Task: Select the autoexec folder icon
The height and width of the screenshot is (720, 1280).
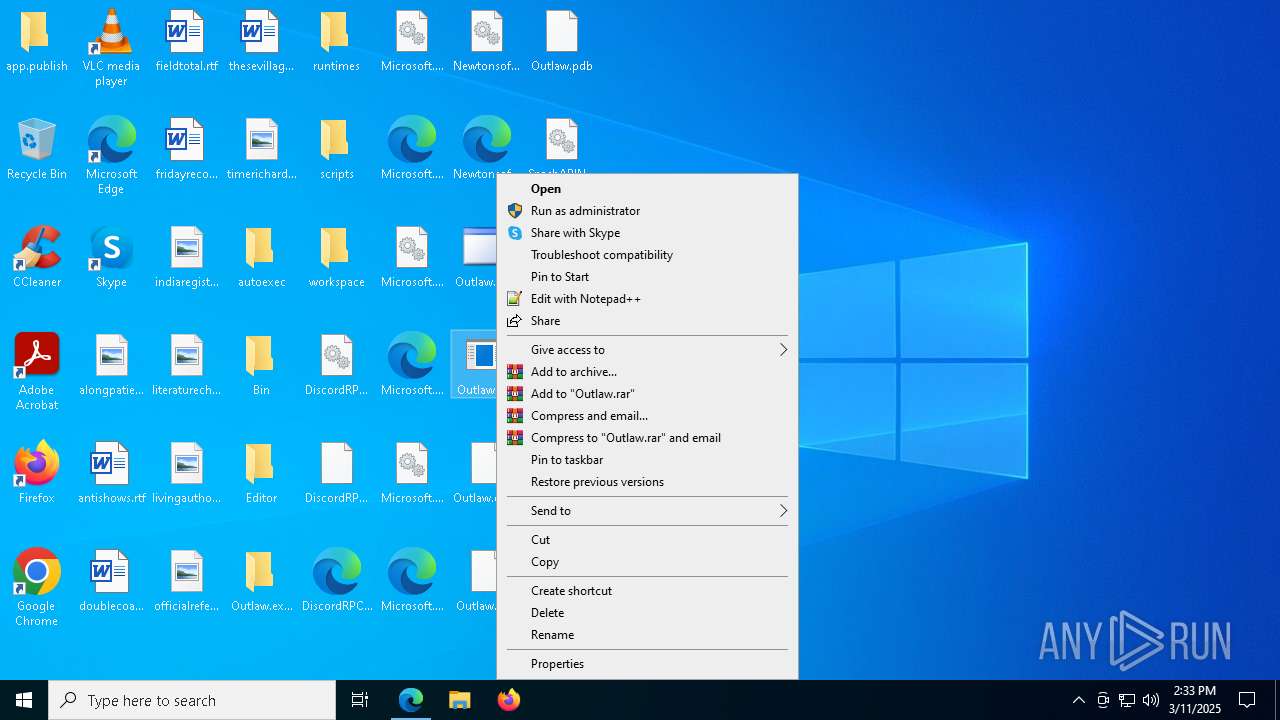Action: tap(261, 248)
